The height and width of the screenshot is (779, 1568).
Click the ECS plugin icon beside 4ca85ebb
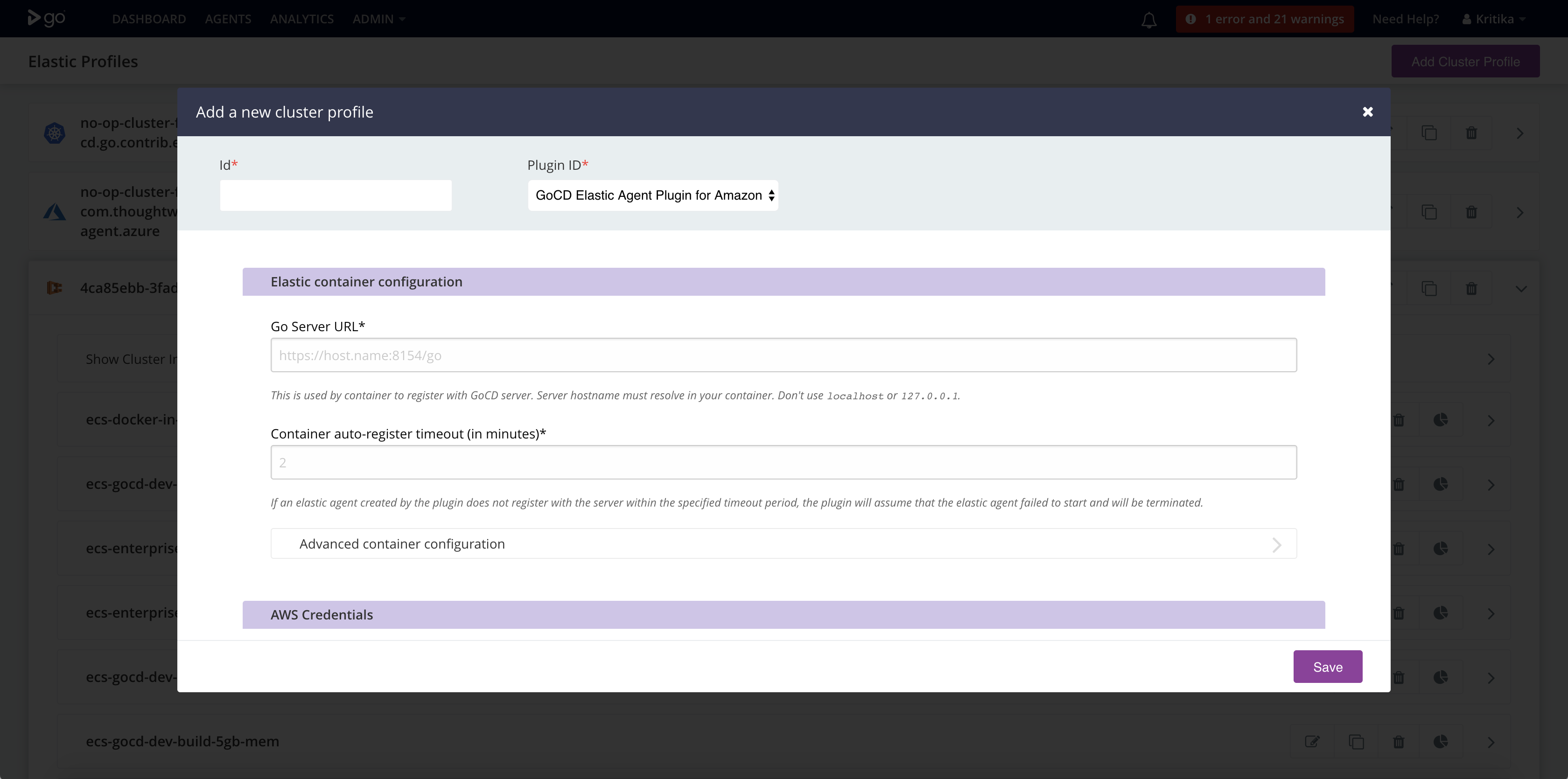pyautogui.click(x=55, y=288)
